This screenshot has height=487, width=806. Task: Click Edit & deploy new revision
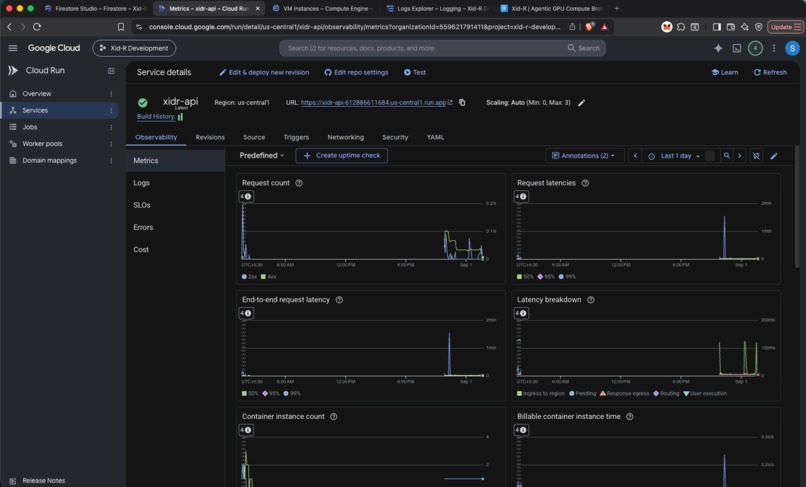[264, 73]
